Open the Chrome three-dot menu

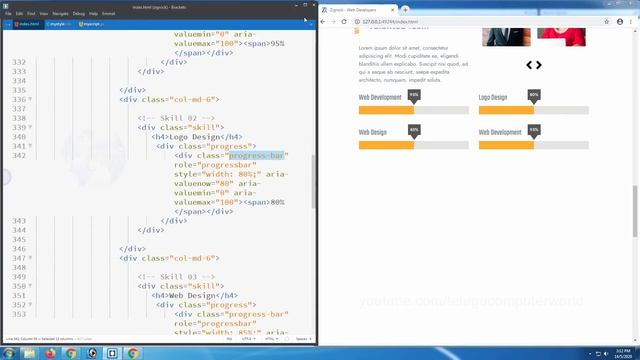tap(631, 22)
